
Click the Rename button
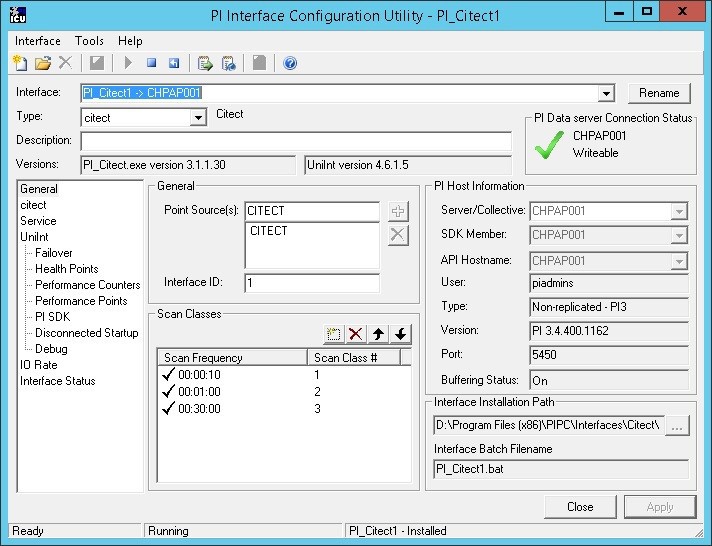[x=659, y=93]
